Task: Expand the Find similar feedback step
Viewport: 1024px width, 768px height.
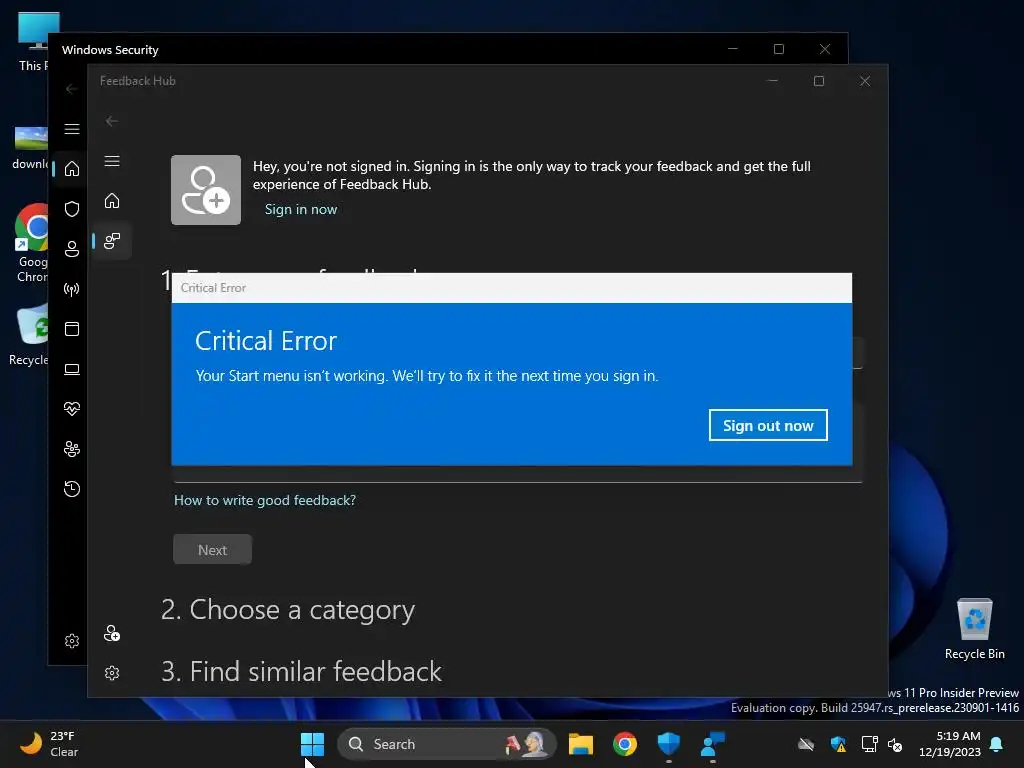Action: tap(301, 671)
